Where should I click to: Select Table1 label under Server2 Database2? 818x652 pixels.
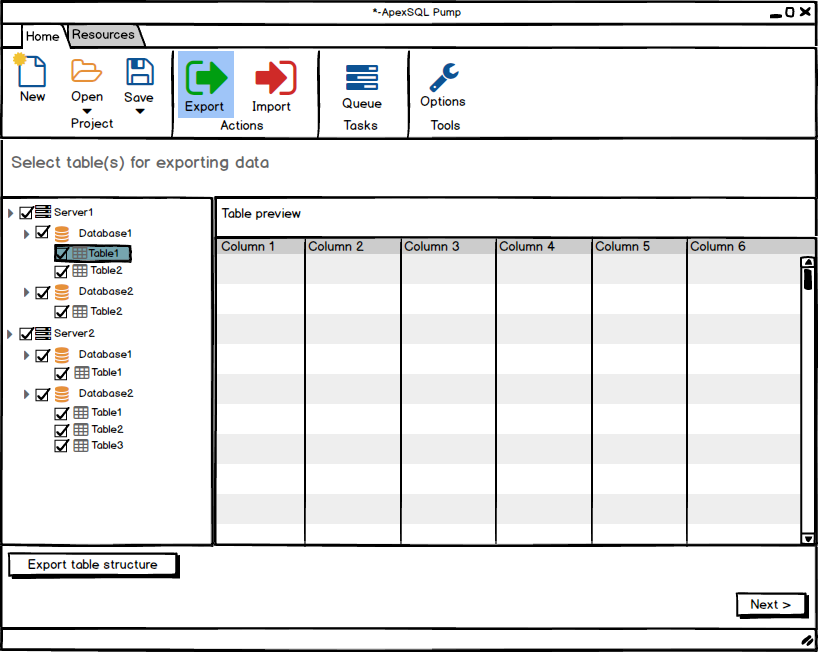[106, 413]
